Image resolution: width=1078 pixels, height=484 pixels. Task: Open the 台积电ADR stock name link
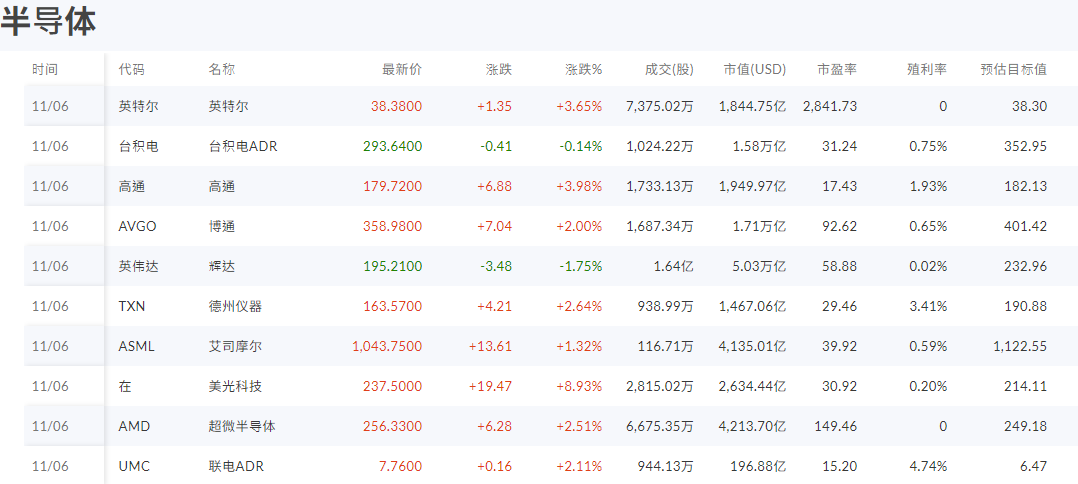(x=243, y=146)
